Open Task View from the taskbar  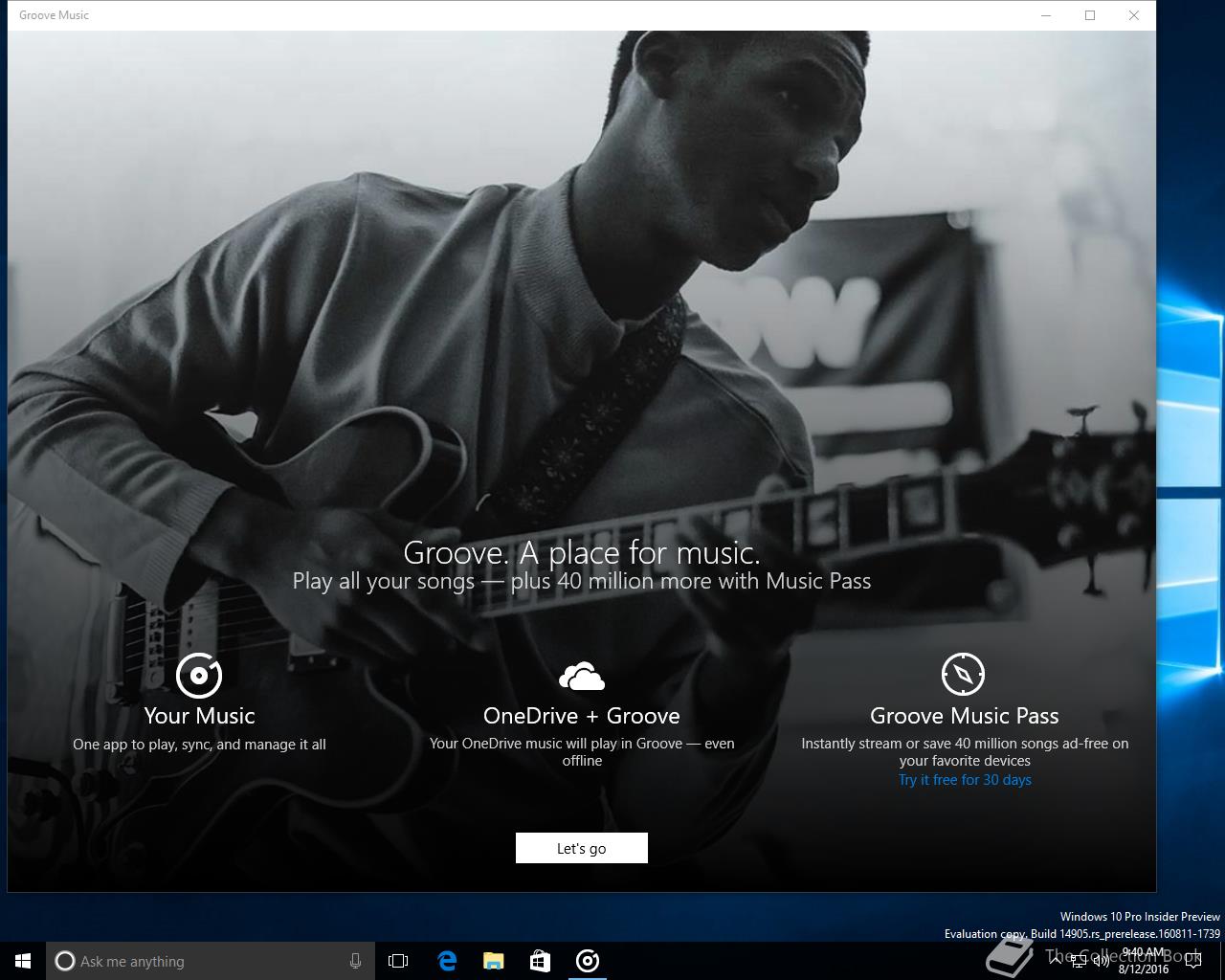point(398,961)
